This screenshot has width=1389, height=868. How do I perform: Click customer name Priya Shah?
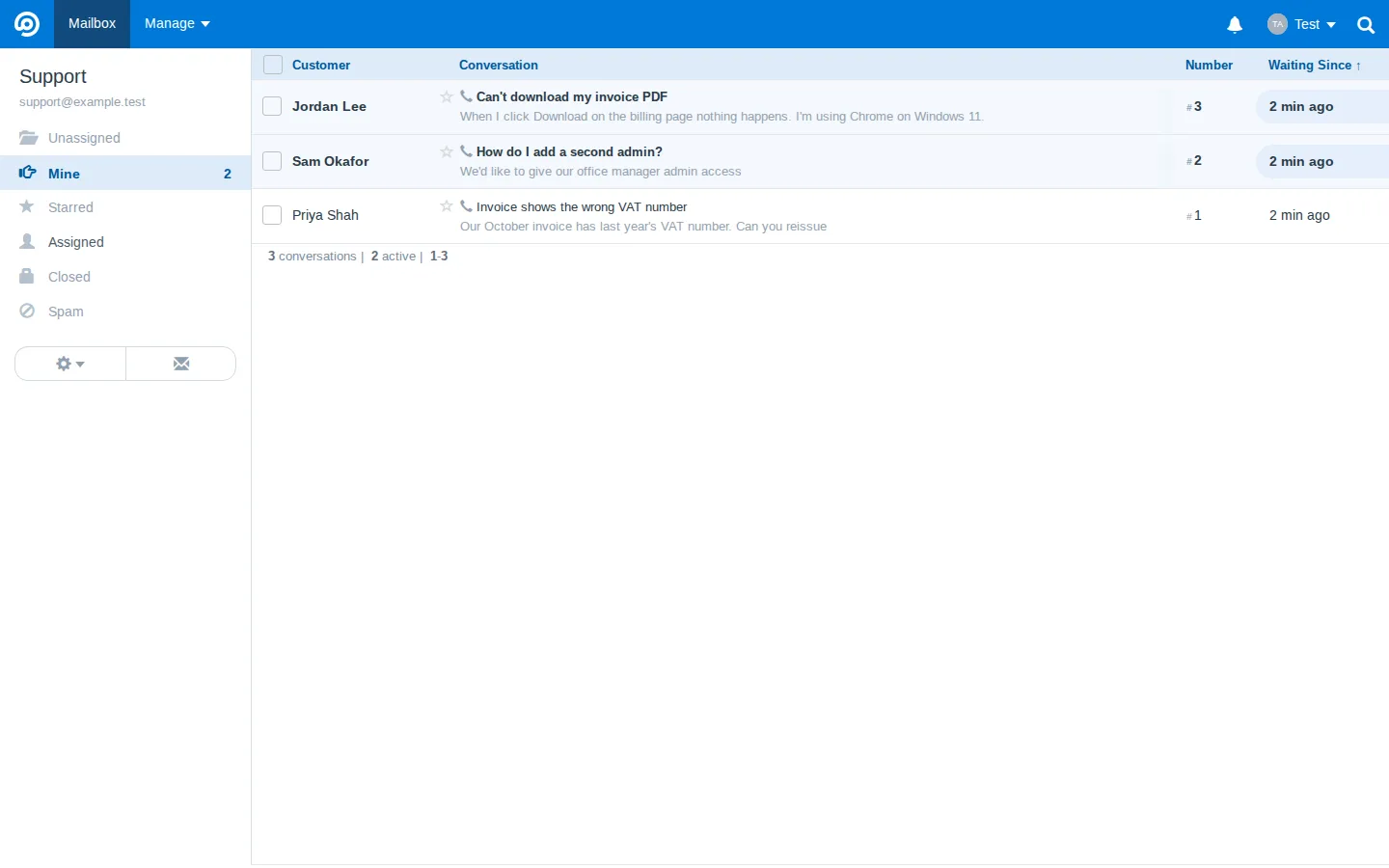[325, 215]
